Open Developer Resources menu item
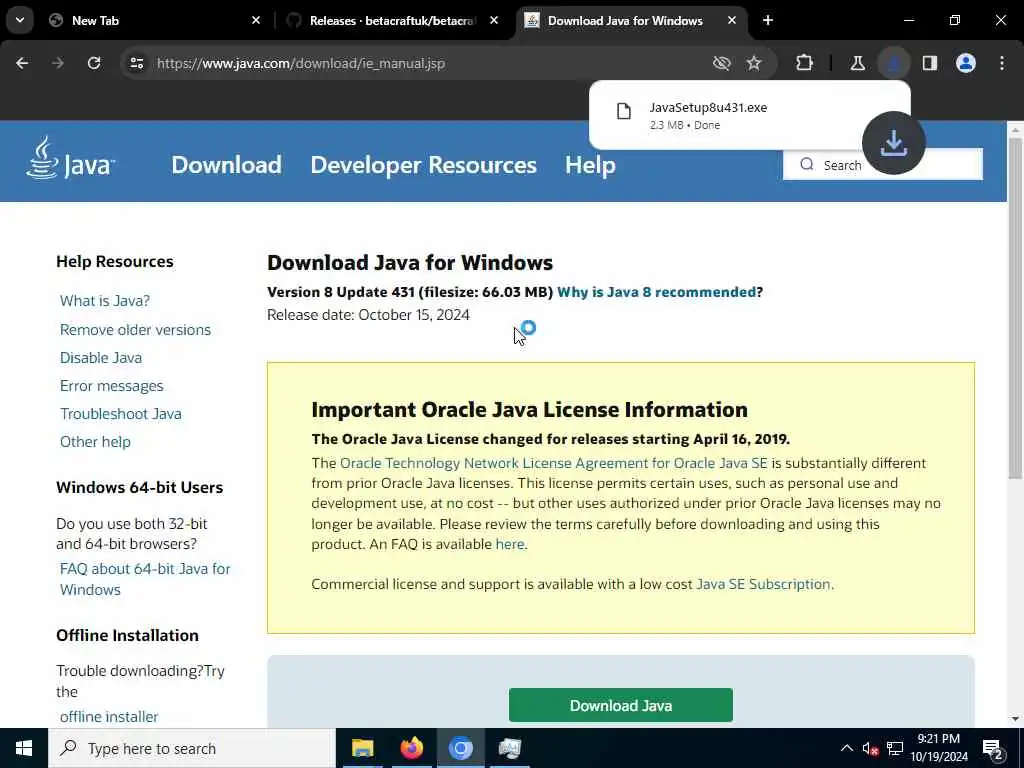Screen dimensions: 1024x768 coord(423,165)
